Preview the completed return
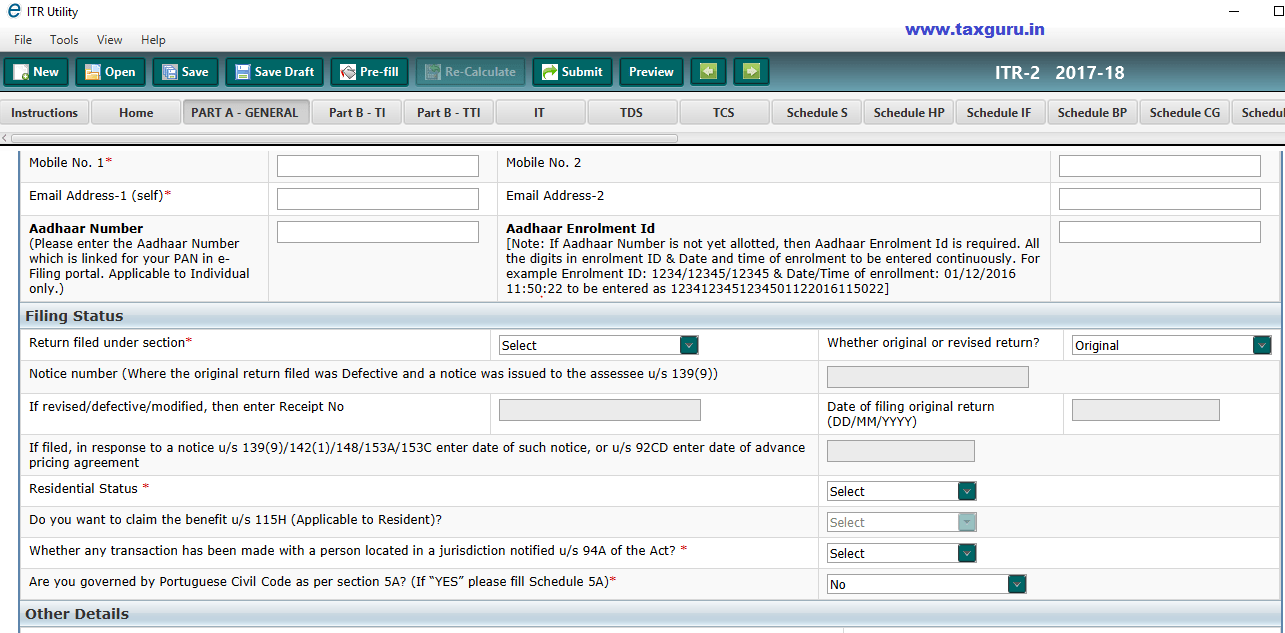1285x633 pixels. 650,71
